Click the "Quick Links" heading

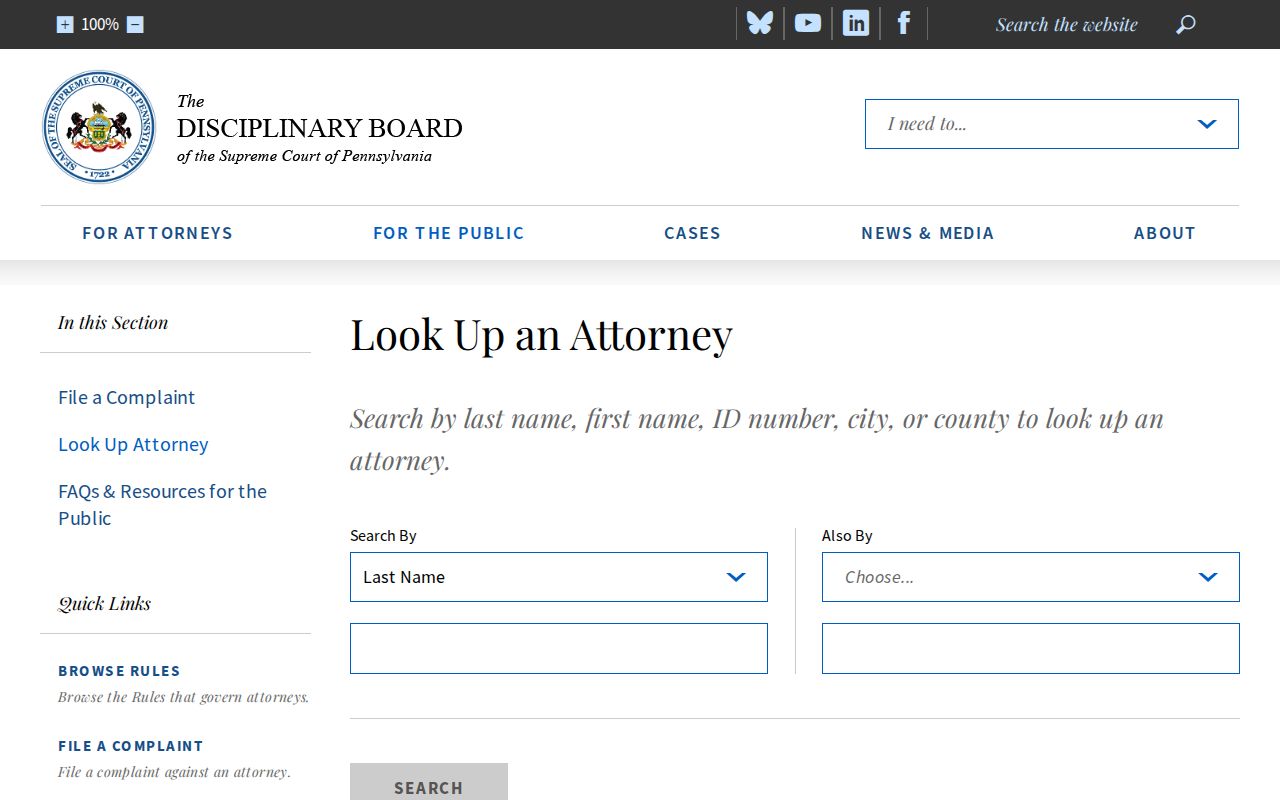[105, 603]
